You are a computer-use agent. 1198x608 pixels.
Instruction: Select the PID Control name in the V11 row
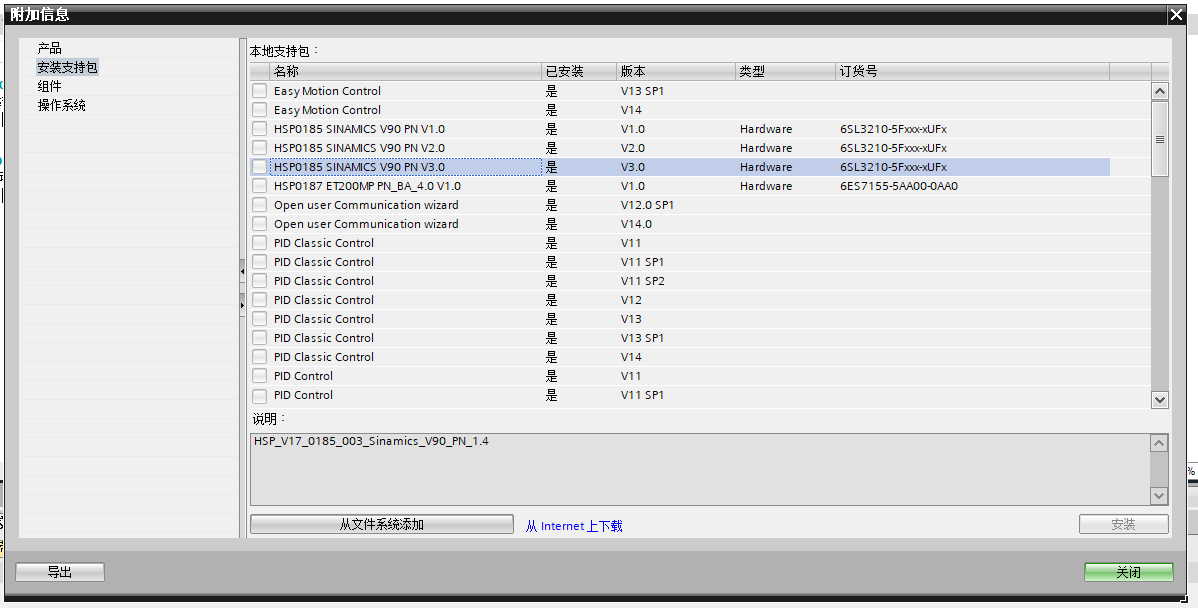point(303,377)
